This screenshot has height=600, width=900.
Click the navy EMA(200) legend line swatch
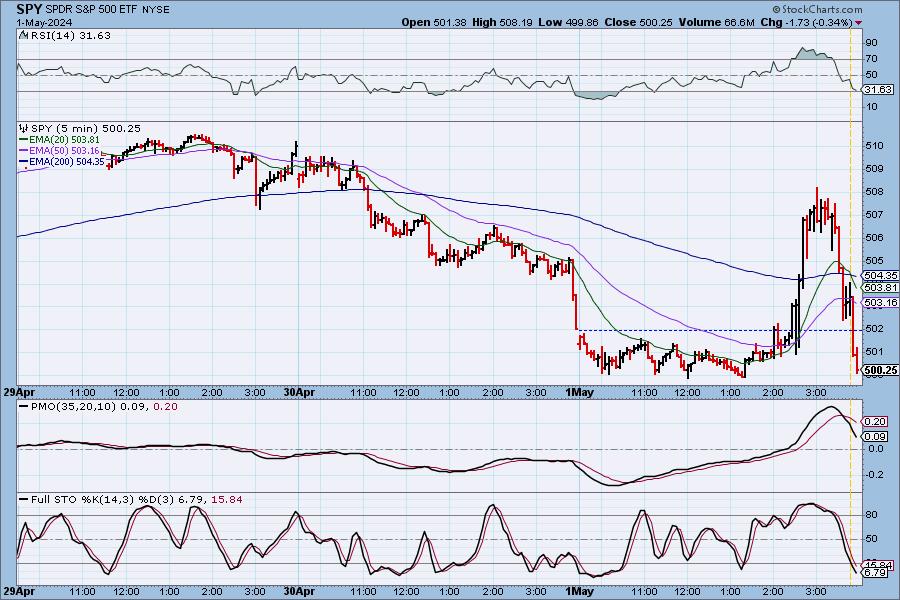[x=24, y=162]
